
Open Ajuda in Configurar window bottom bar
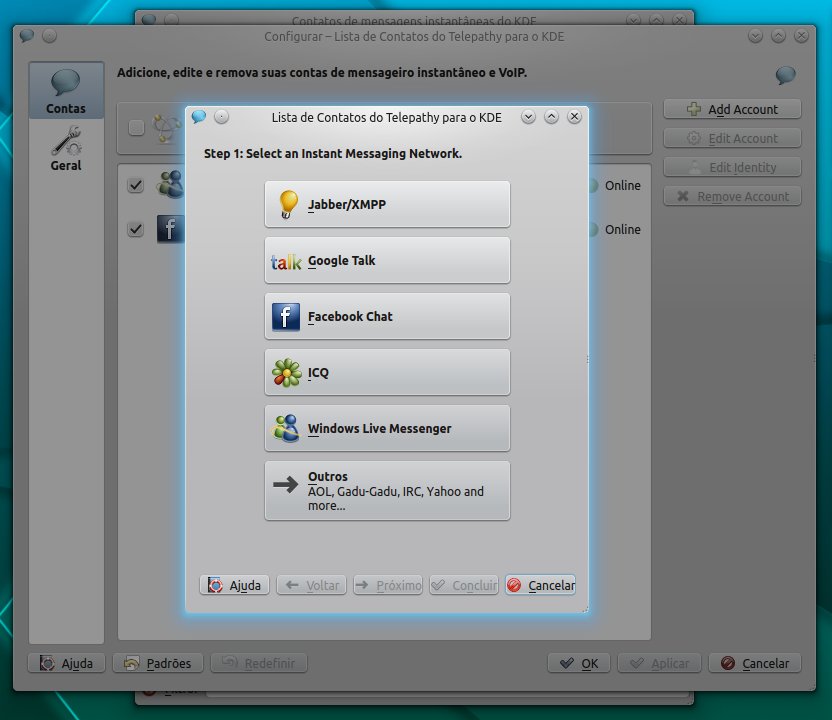click(x=66, y=663)
